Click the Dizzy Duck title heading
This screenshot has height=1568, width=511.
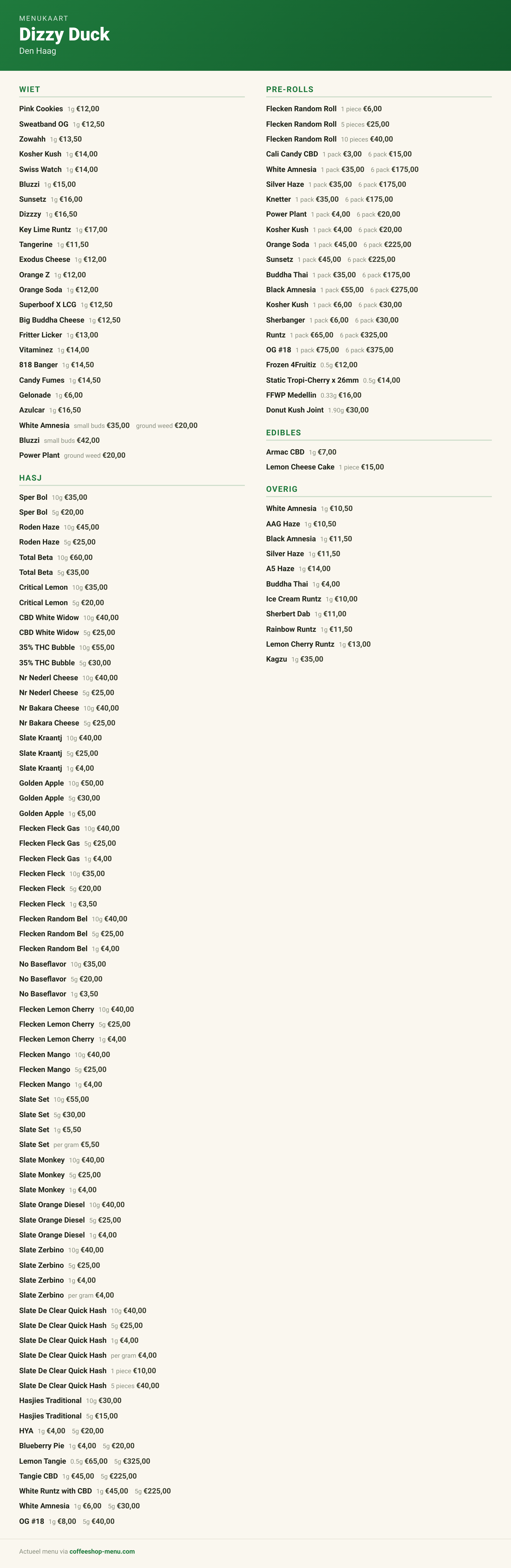coord(64,34)
